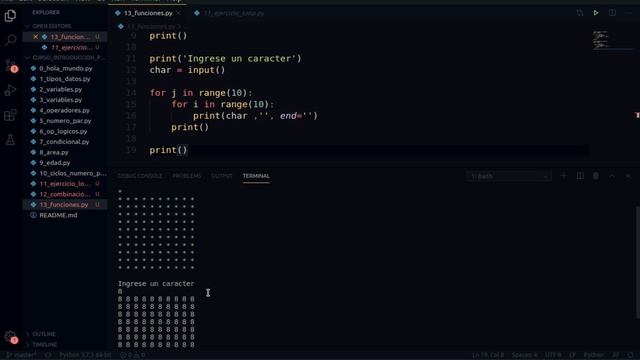
Task: Open the Output tab
Action: point(222,176)
